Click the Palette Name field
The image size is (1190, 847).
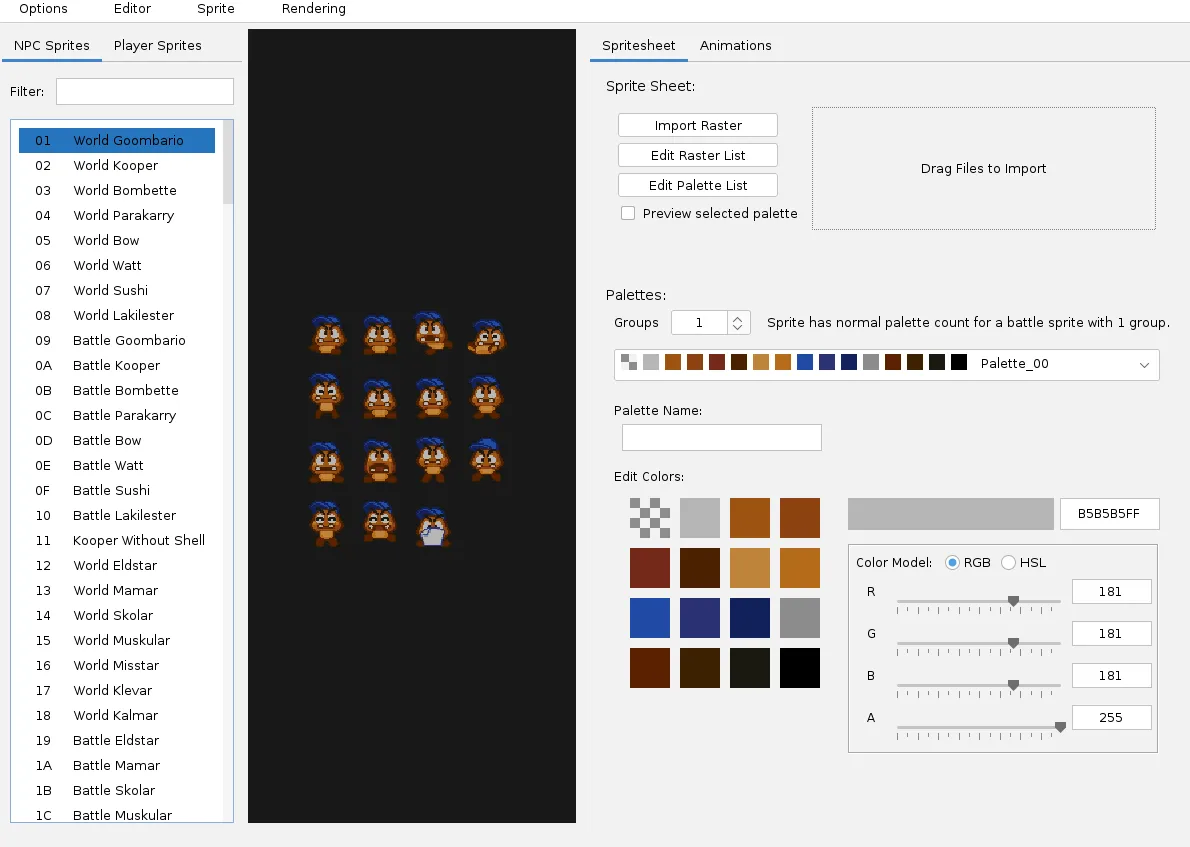point(721,437)
